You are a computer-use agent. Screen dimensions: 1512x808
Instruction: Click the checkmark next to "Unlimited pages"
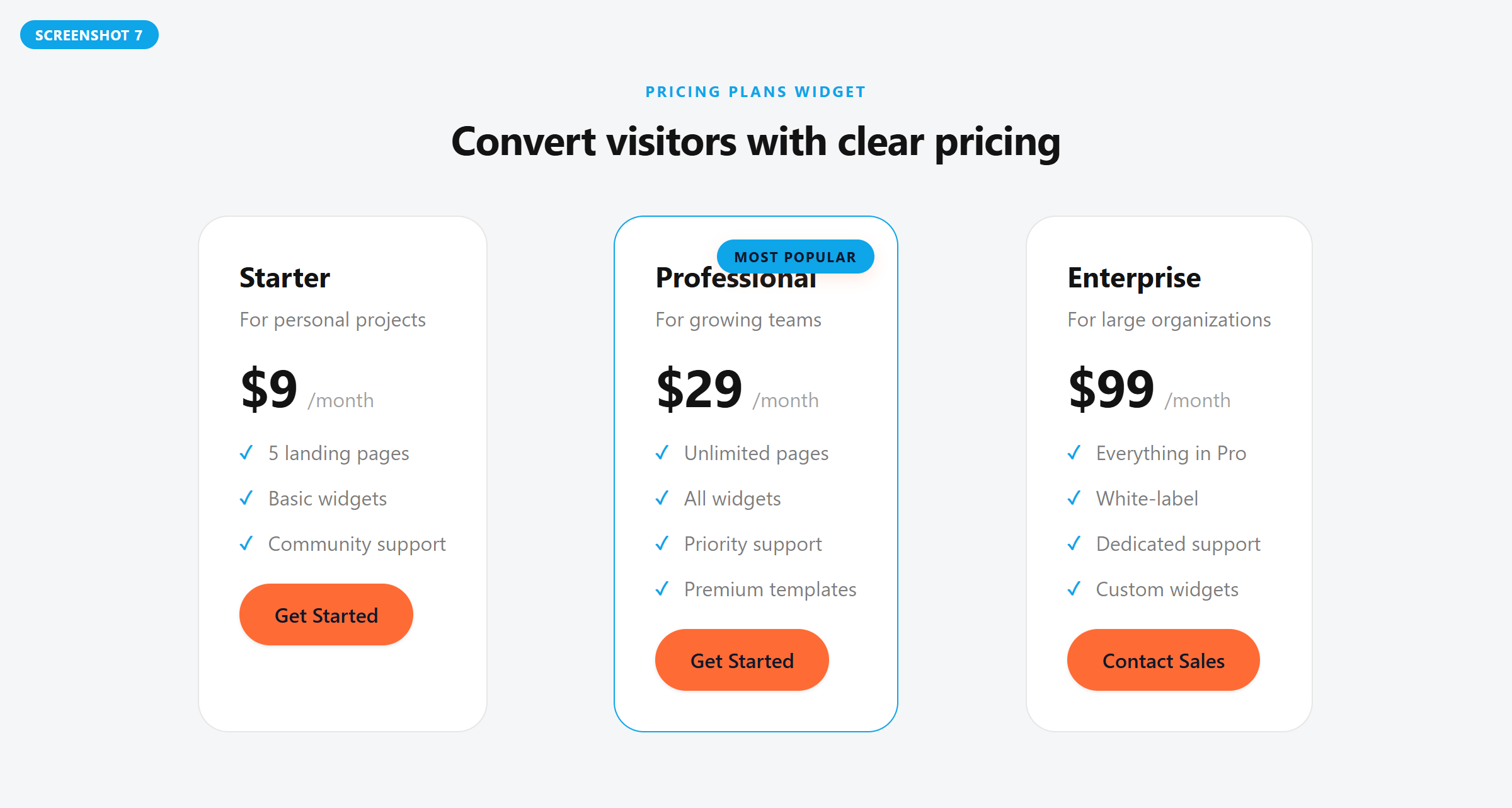pyautogui.click(x=662, y=453)
